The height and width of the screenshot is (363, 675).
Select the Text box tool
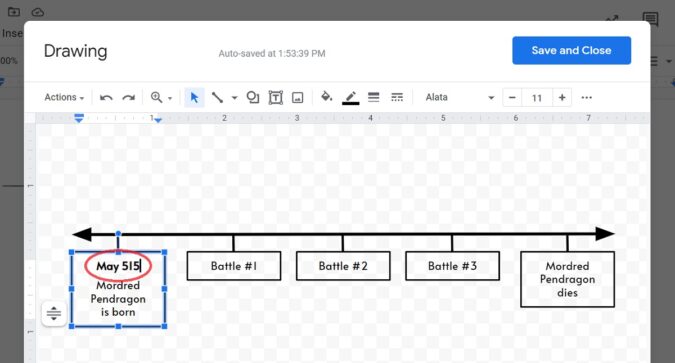point(276,97)
